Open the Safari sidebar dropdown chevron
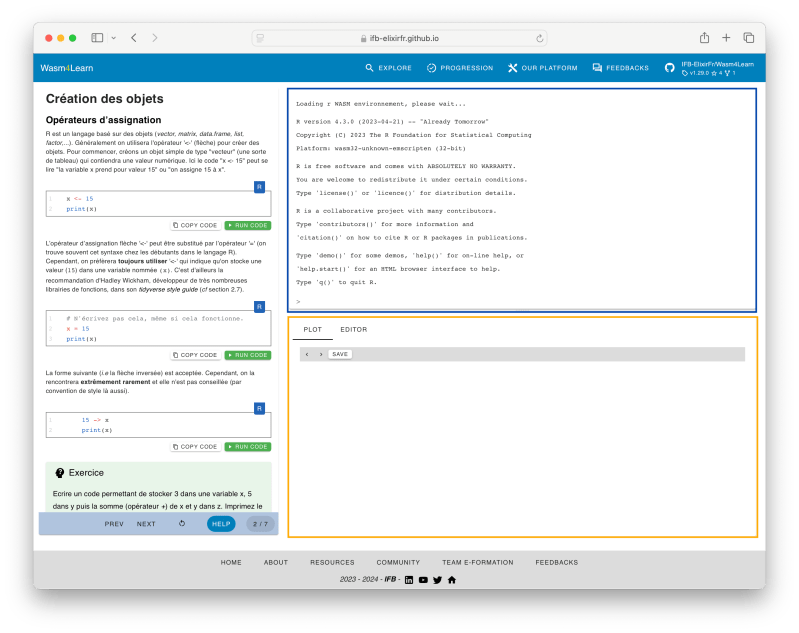This screenshot has width=799, height=633. coord(114,38)
